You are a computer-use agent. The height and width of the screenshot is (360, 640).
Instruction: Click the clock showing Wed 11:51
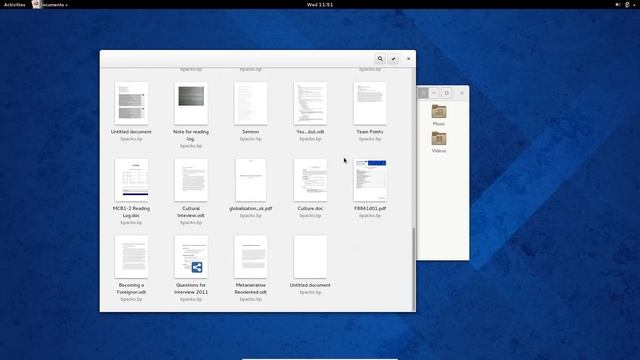pos(320,4)
